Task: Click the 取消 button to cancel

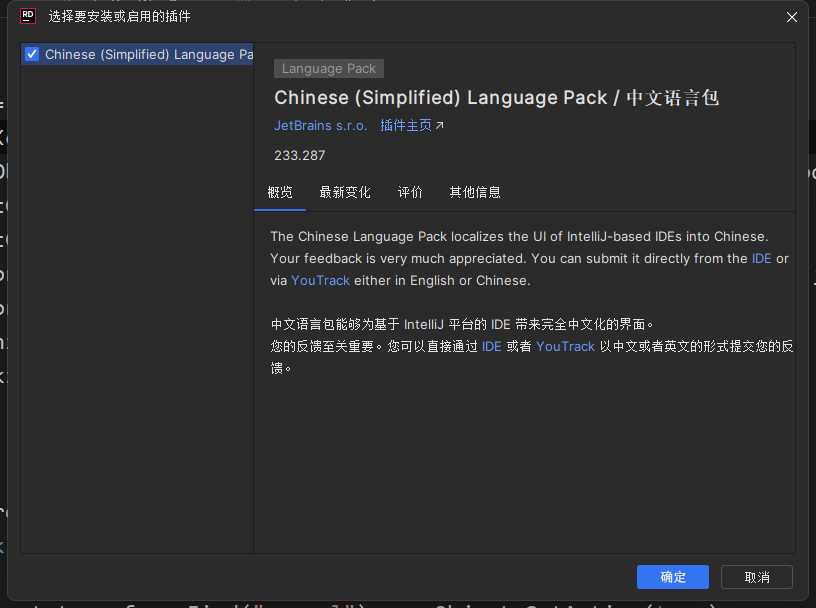Action: click(756, 577)
